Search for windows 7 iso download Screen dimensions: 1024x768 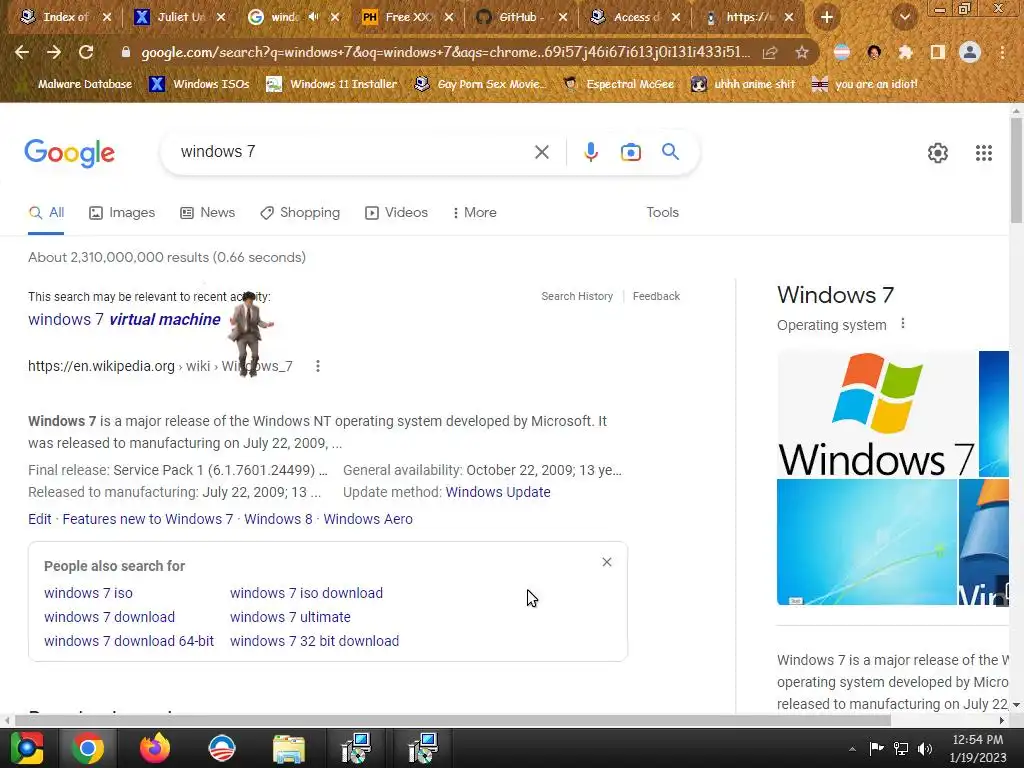(306, 594)
